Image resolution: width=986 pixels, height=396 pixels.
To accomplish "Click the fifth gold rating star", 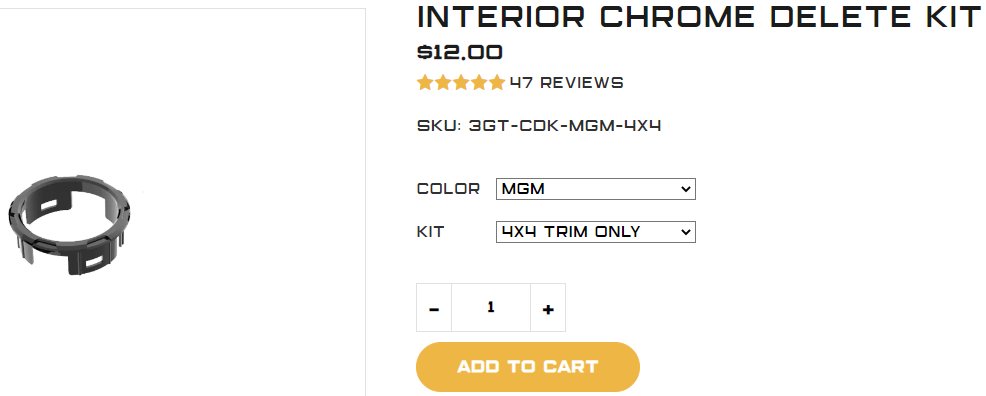I will (x=497, y=82).
